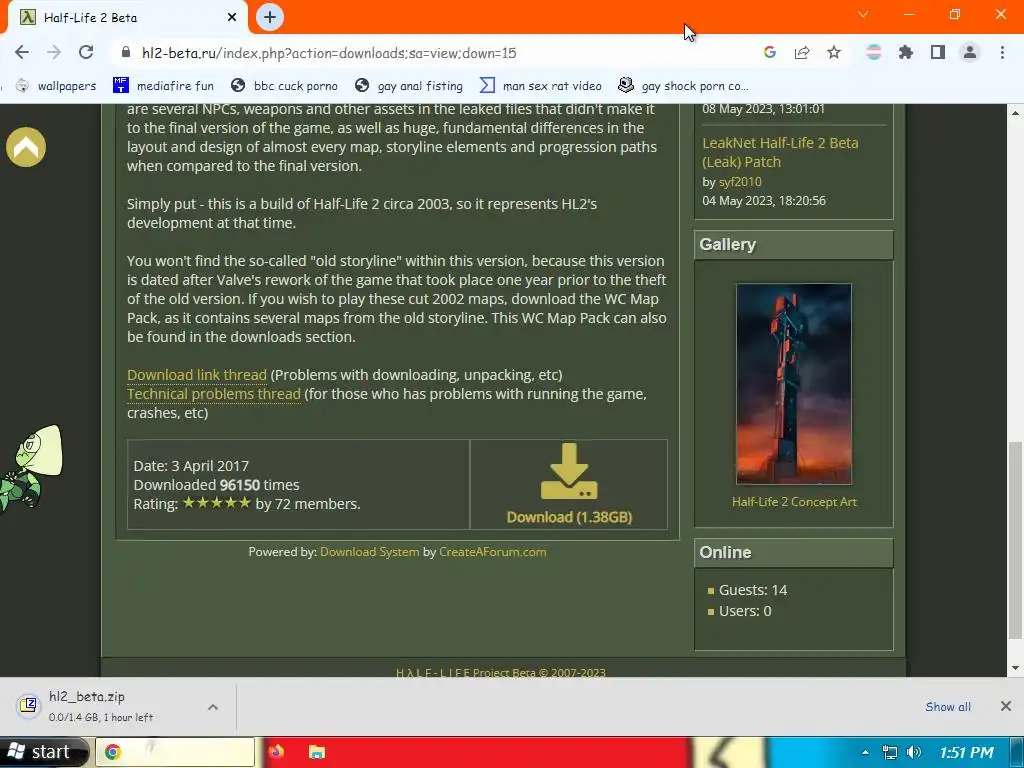Click Download (1.38GB) link

[569, 517]
